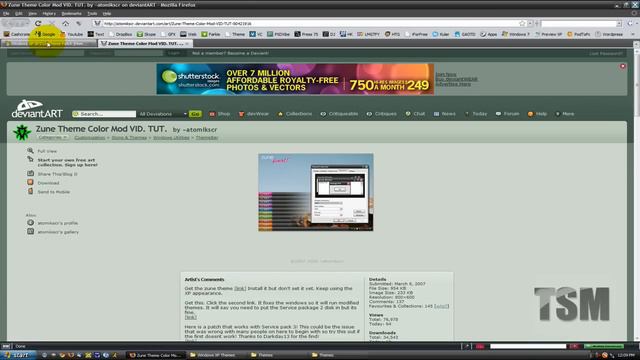Open the address bar history dropdown arrow
Image resolution: width=640 pixels, height=360 pixels.
click(530, 23)
